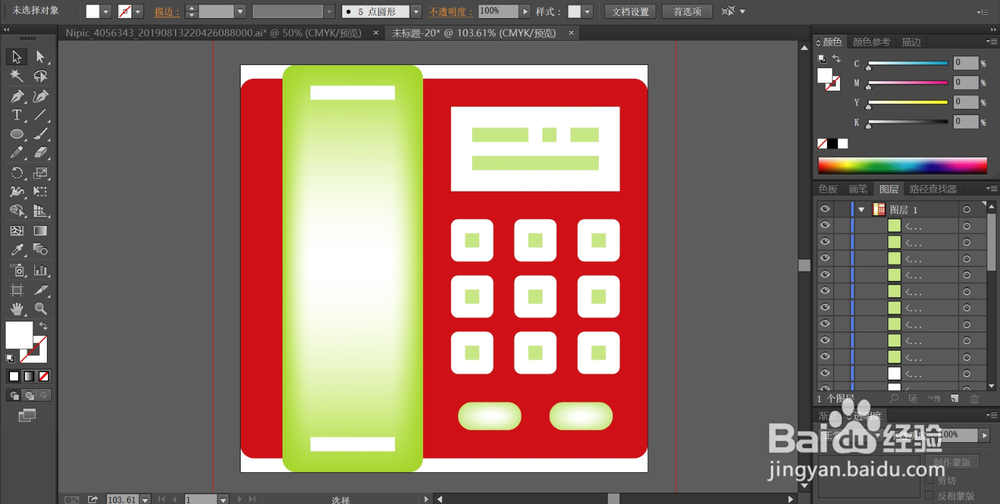The image size is (1000, 504).
Task: Click the 制作蒙版 button
Action: pos(952,462)
